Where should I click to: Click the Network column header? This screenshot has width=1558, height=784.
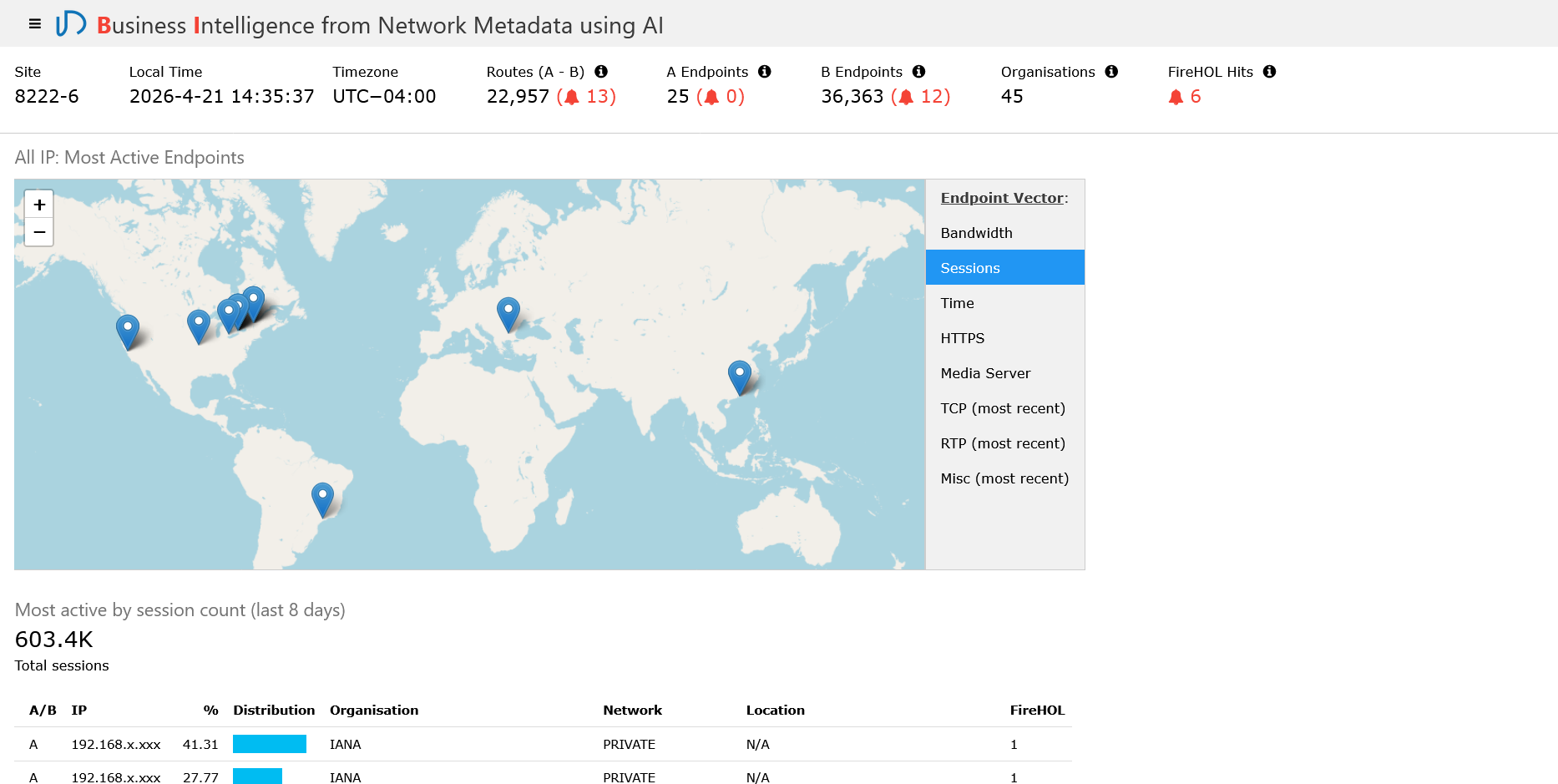[632, 711]
